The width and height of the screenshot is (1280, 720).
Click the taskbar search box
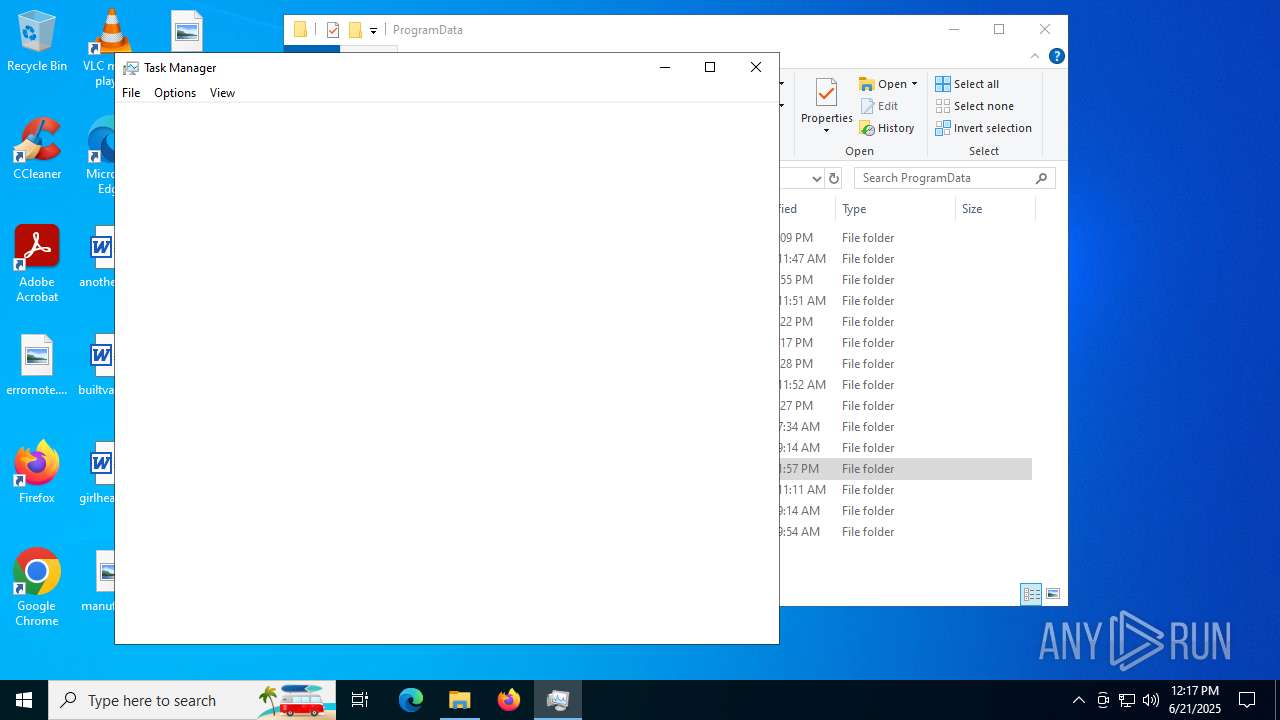pos(192,700)
